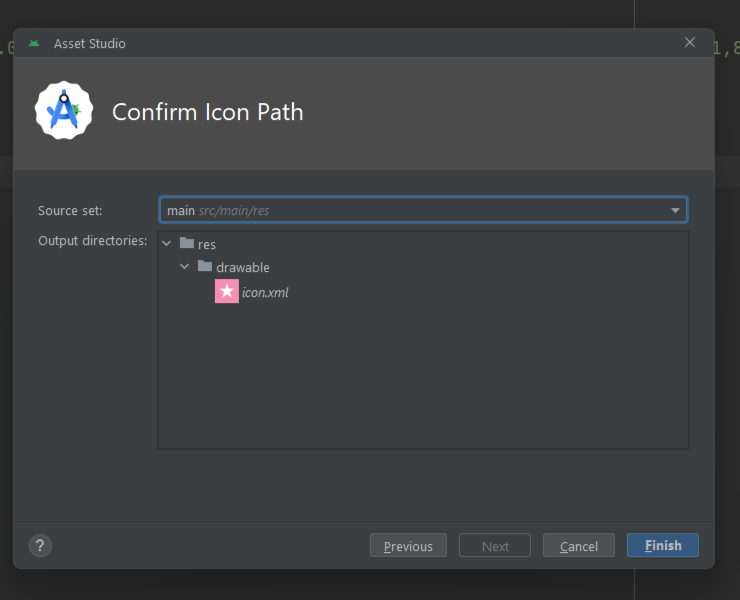This screenshot has width=740, height=600.
Task: Click the Confirm Icon Path heading
Action: (x=208, y=112)
